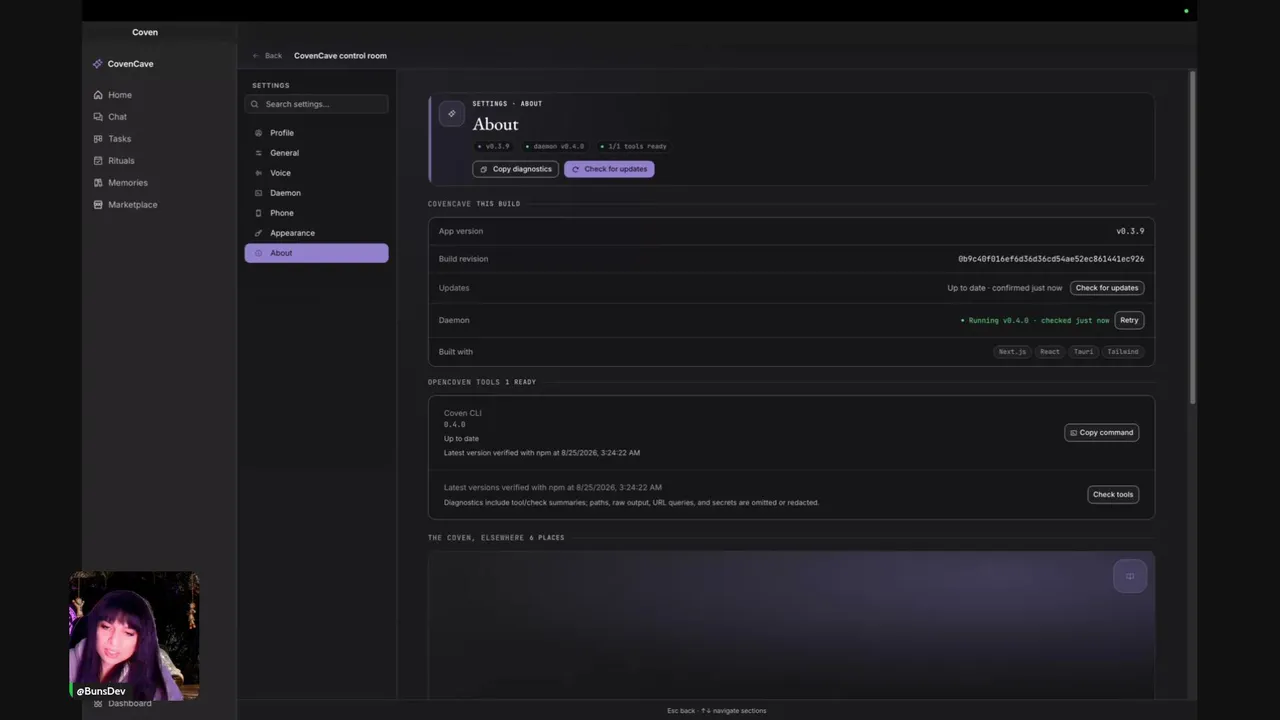
Task: Click the Marketplace storefront icon
Action: (98, 205)
